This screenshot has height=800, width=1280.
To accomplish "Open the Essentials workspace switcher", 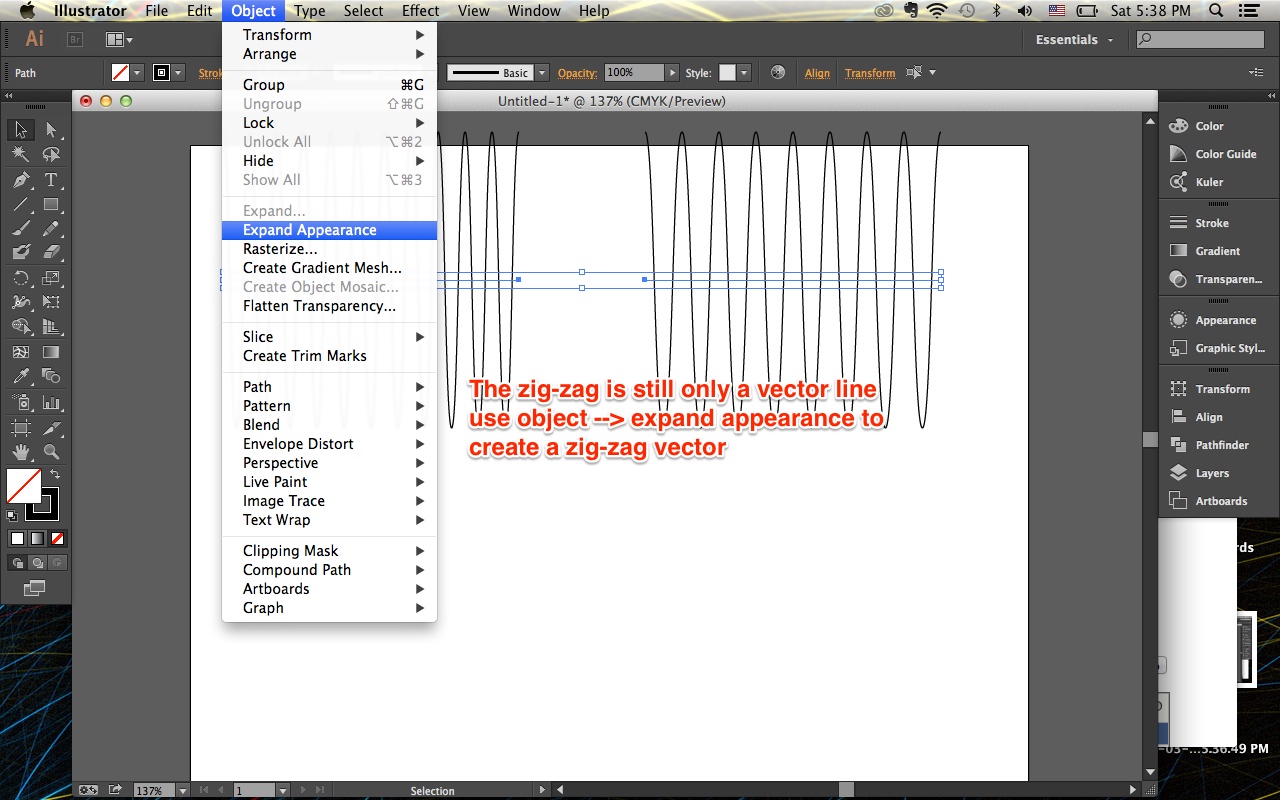I will point(1073,40).
